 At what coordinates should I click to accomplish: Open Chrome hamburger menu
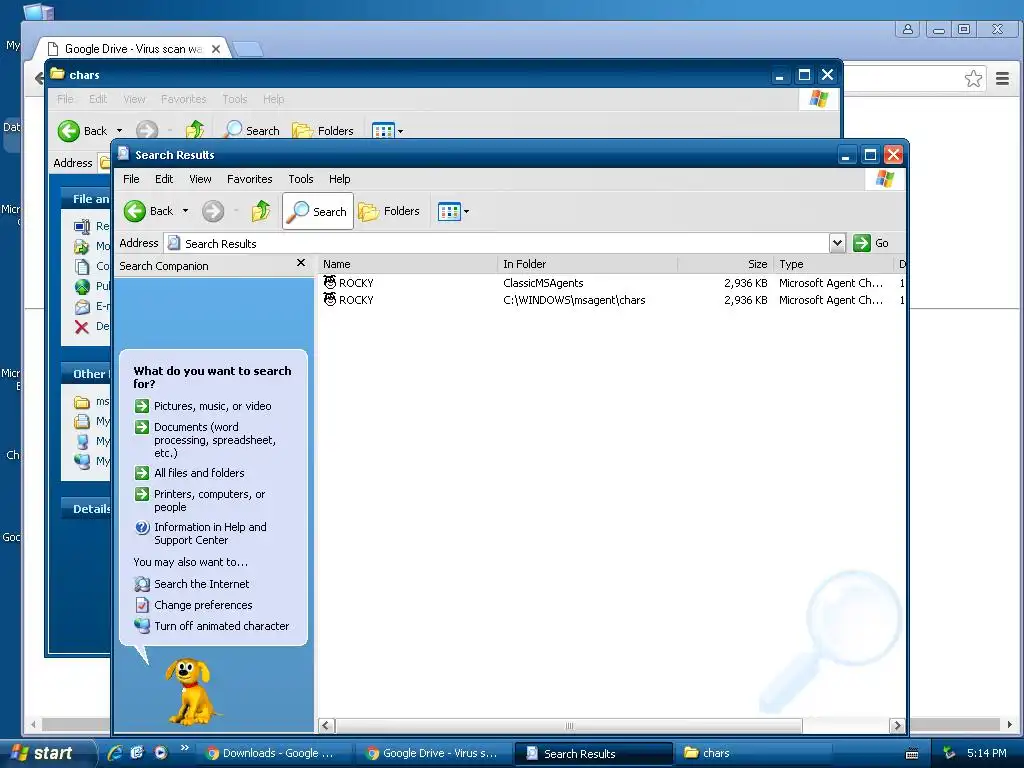click(x=1002, y=79)
